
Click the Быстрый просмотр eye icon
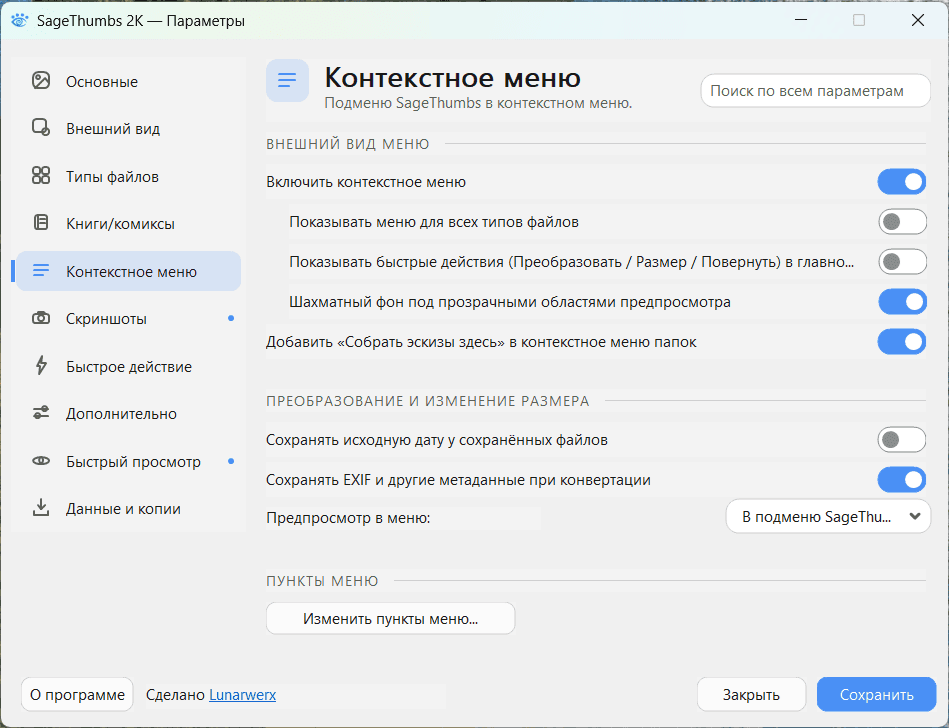tap(41, 461)
